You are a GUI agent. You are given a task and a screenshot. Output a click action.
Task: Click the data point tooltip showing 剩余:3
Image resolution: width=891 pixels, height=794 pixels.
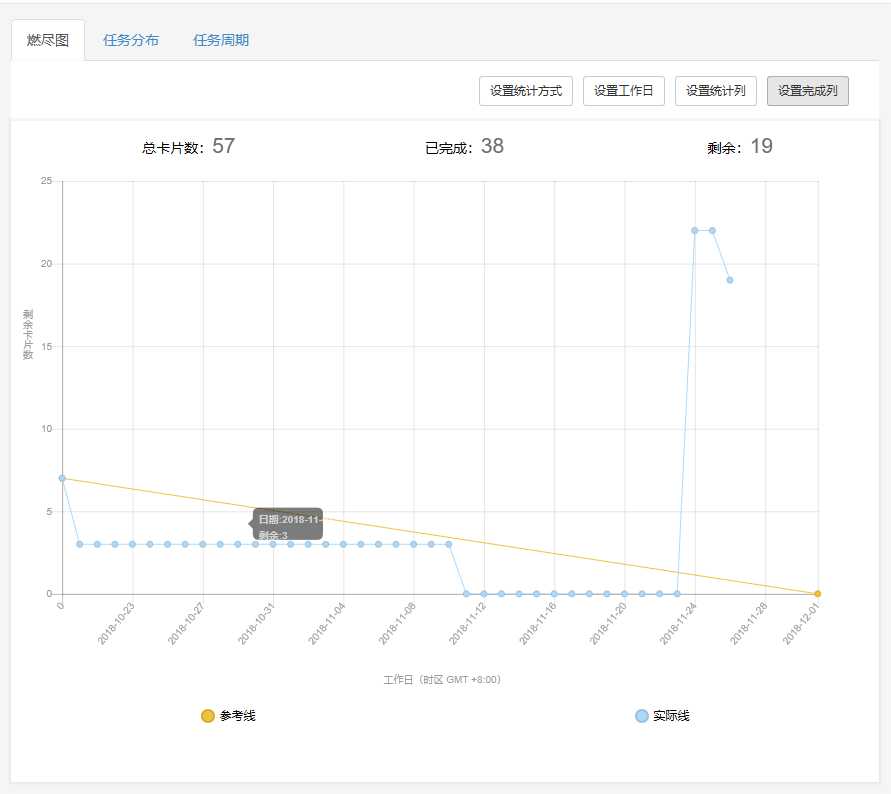click(x=288, y=524)
